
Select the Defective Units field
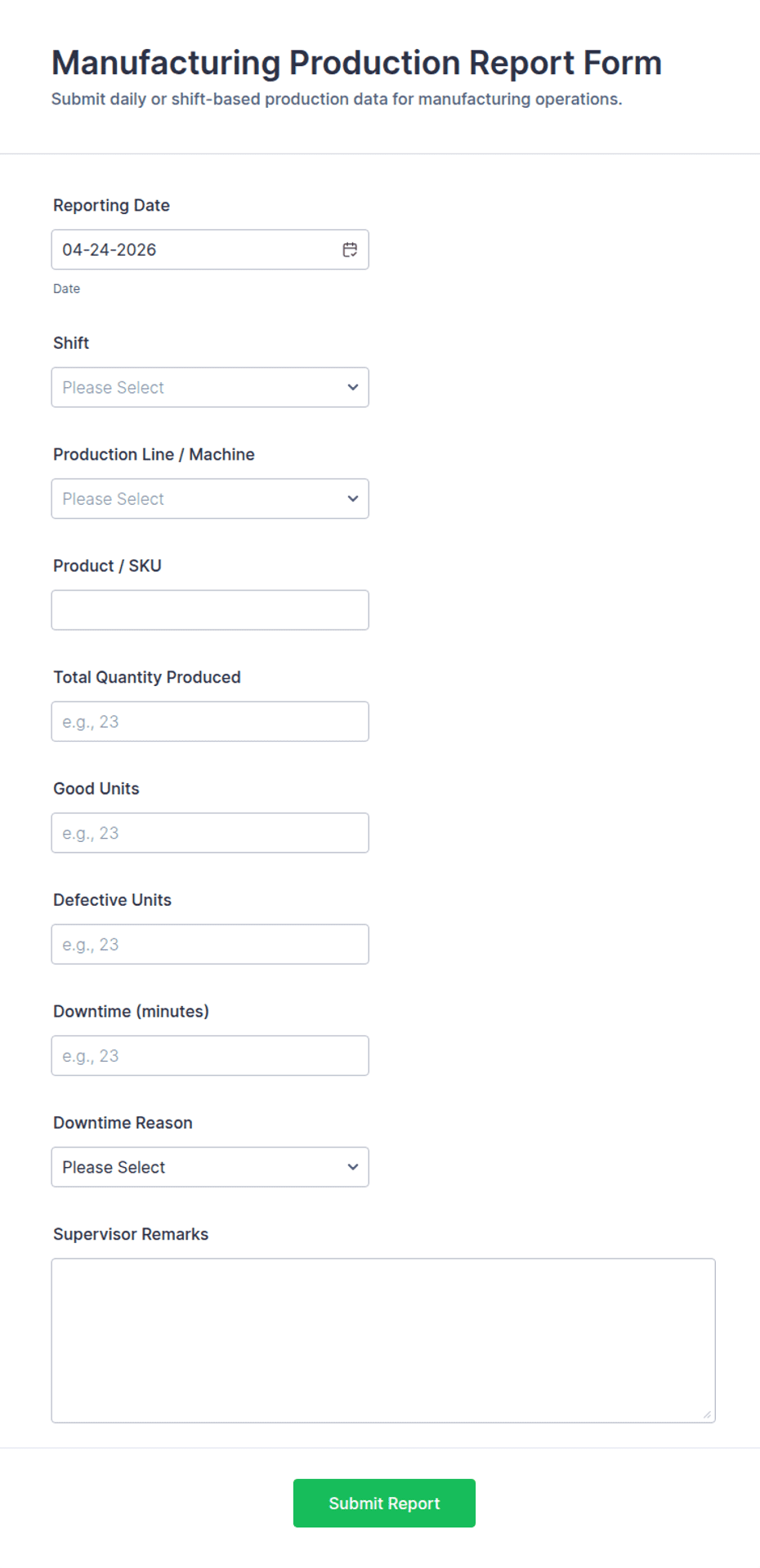coord(209,943)
